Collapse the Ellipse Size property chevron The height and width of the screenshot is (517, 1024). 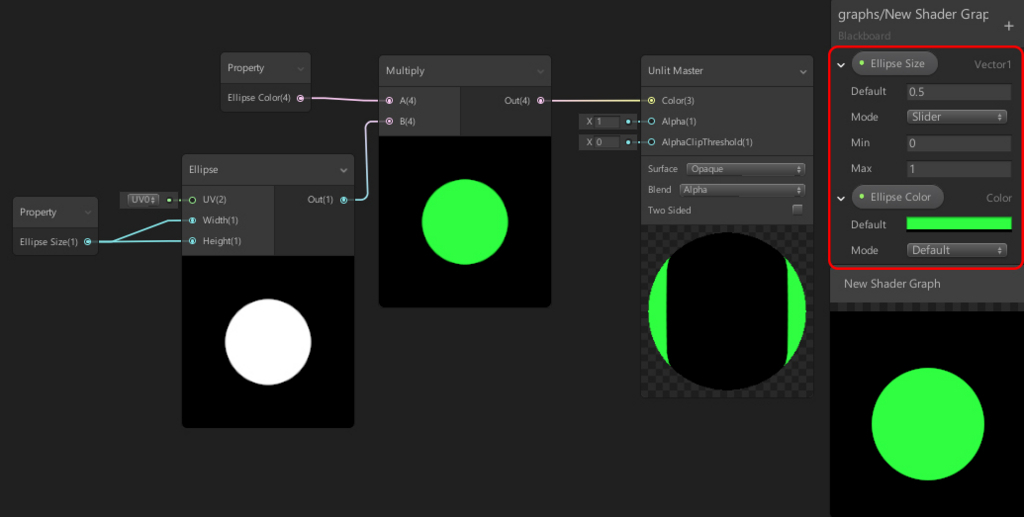[x=841, y=65]
